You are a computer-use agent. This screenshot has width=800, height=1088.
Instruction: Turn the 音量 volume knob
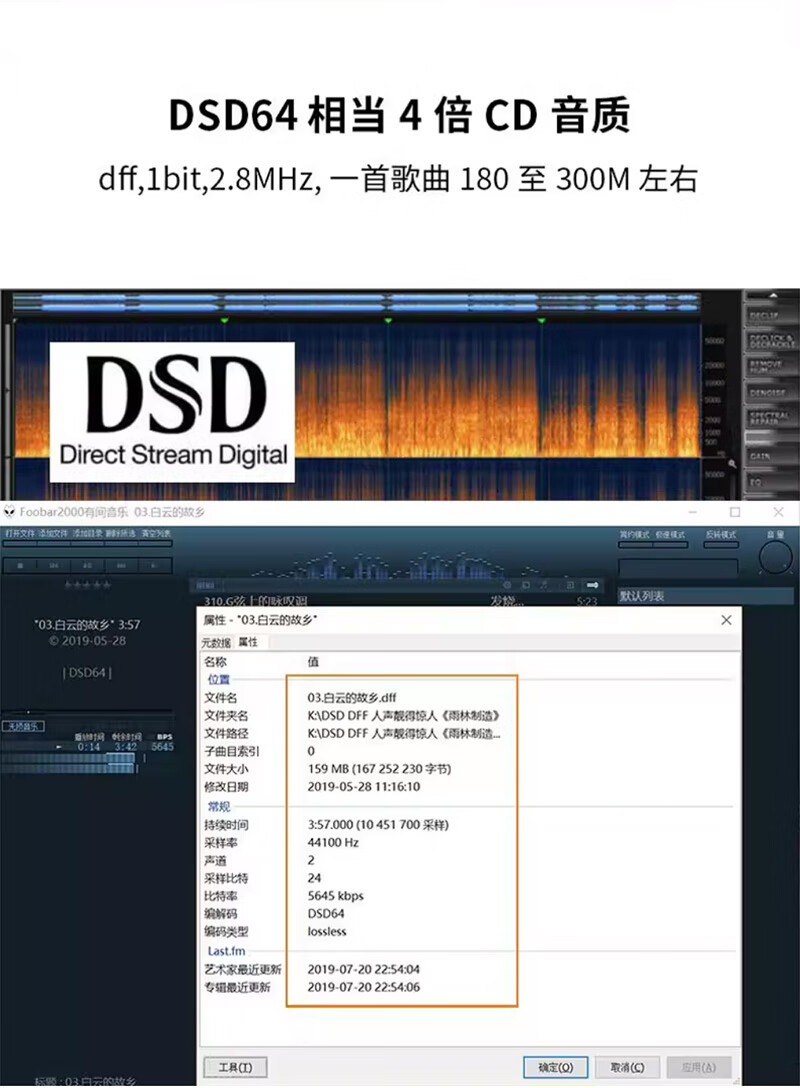[x=775, y=557]
